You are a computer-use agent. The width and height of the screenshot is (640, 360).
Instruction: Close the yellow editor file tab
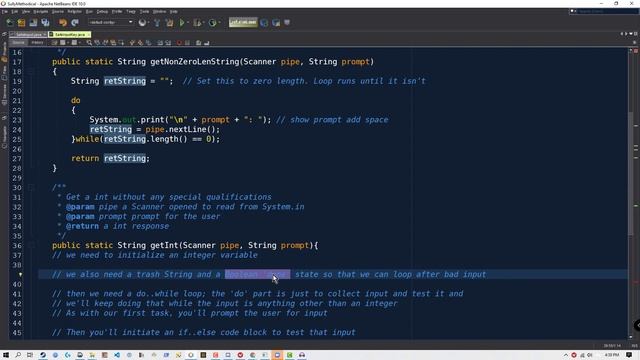tap(89, 35)
